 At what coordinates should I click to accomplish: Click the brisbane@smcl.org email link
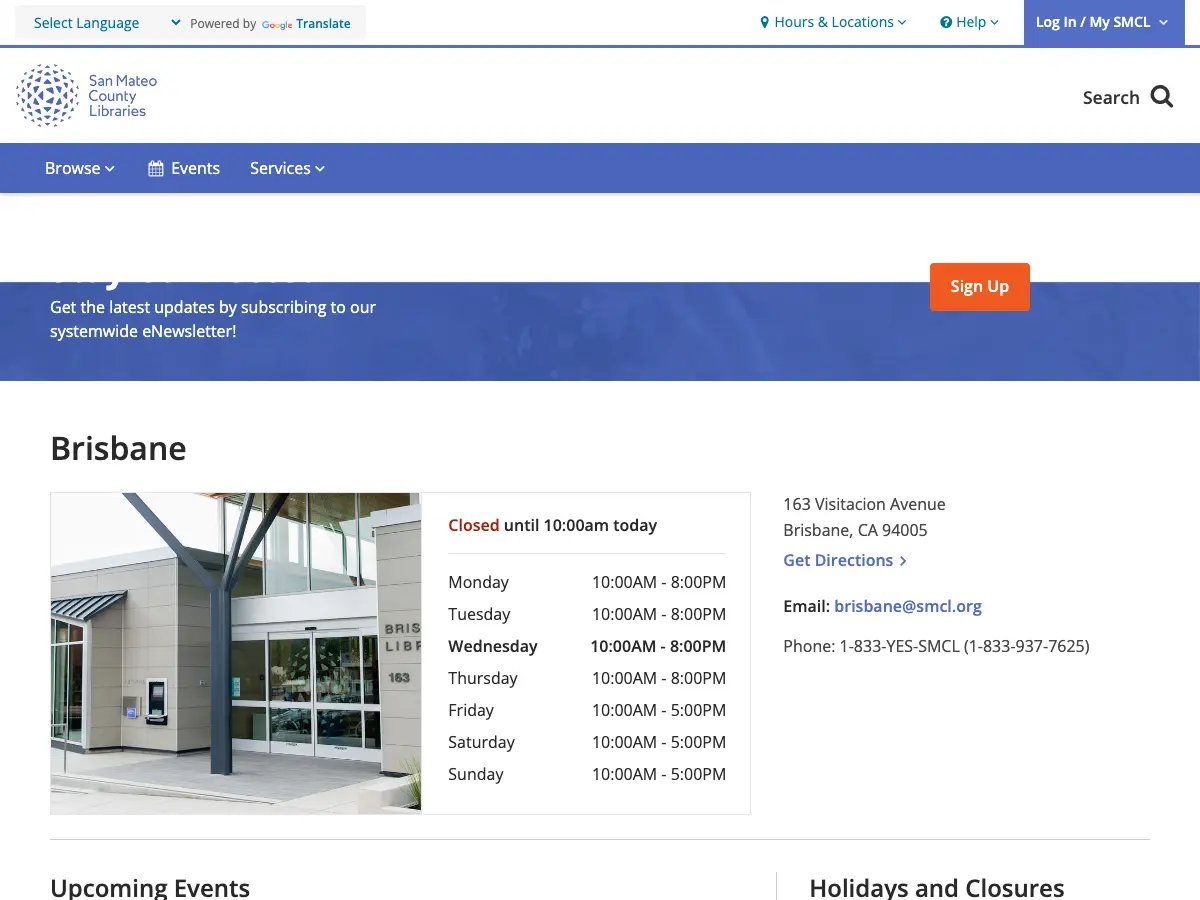point(908,606)
